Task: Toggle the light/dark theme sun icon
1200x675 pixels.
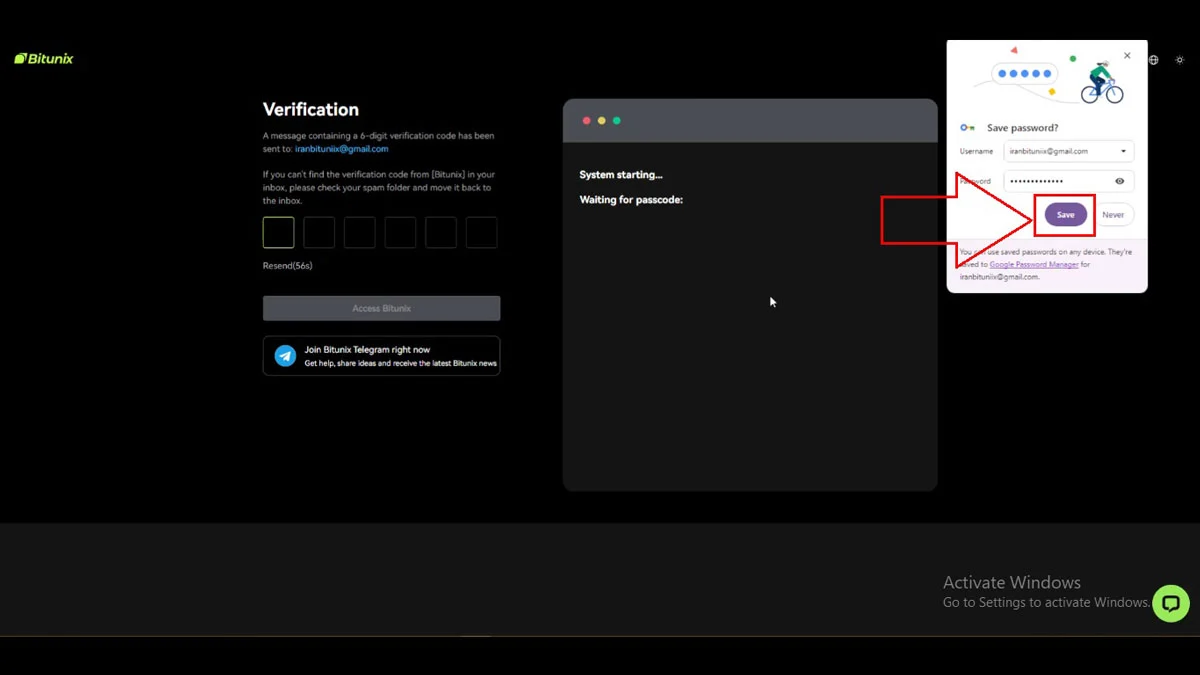Action: pyautogui.click(x=1180, y=60)
